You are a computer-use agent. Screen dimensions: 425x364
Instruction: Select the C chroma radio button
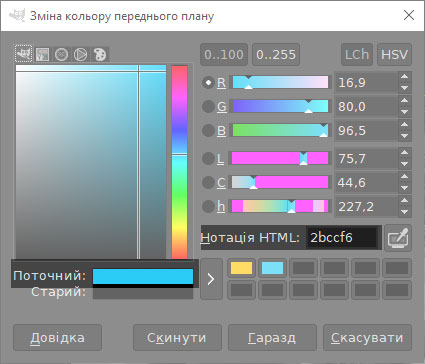(208, 182)
